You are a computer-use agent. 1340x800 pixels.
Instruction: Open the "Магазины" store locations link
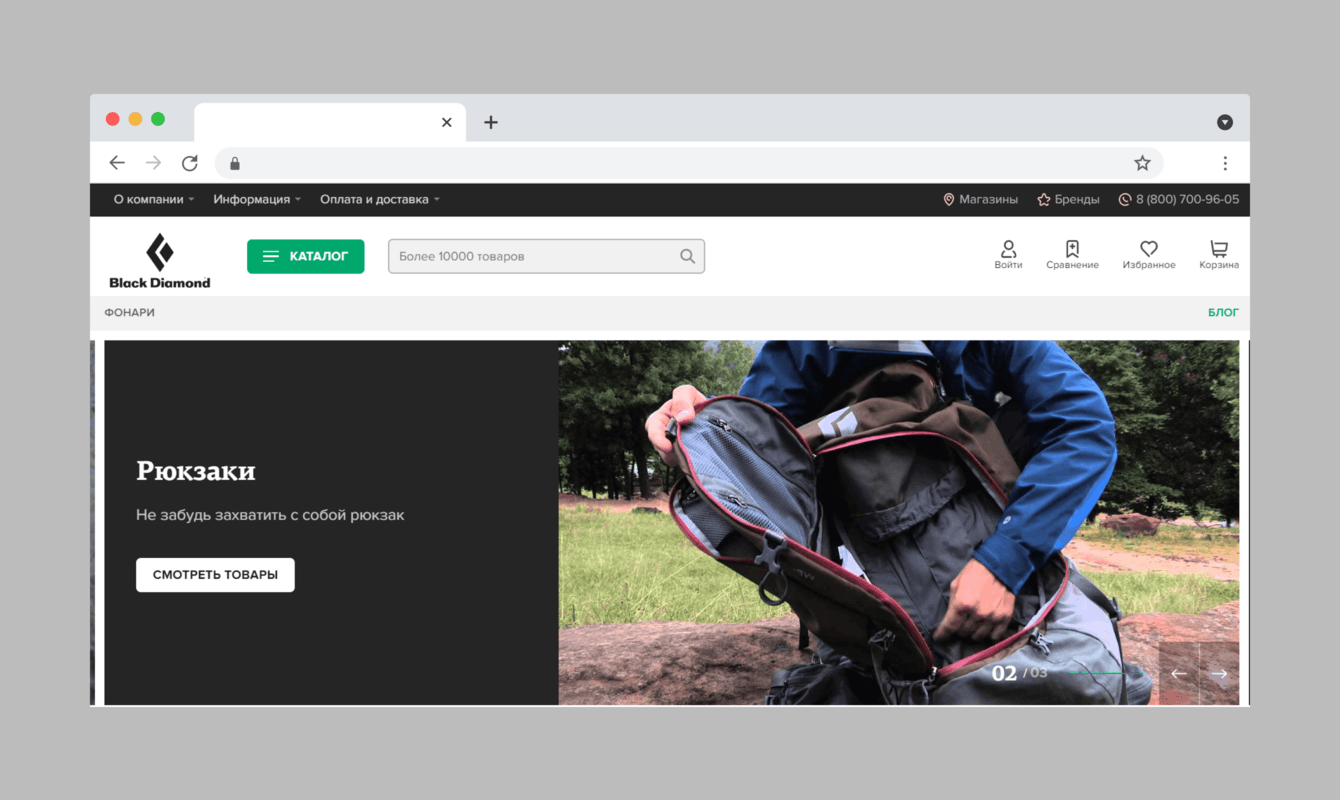pyautogui.click(x=980, y=199)
